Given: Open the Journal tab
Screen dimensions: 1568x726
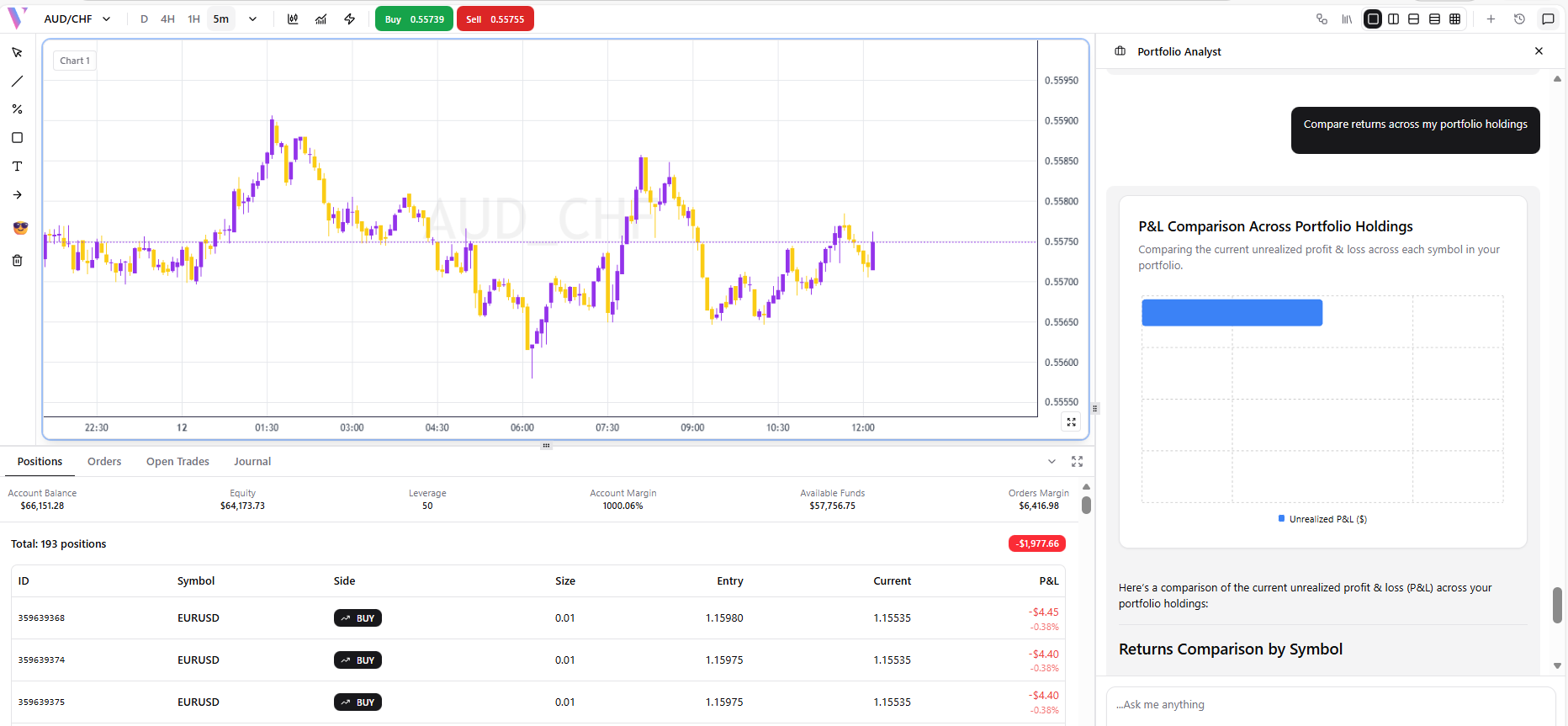Looking at the screenshot, I should (252, 462).
